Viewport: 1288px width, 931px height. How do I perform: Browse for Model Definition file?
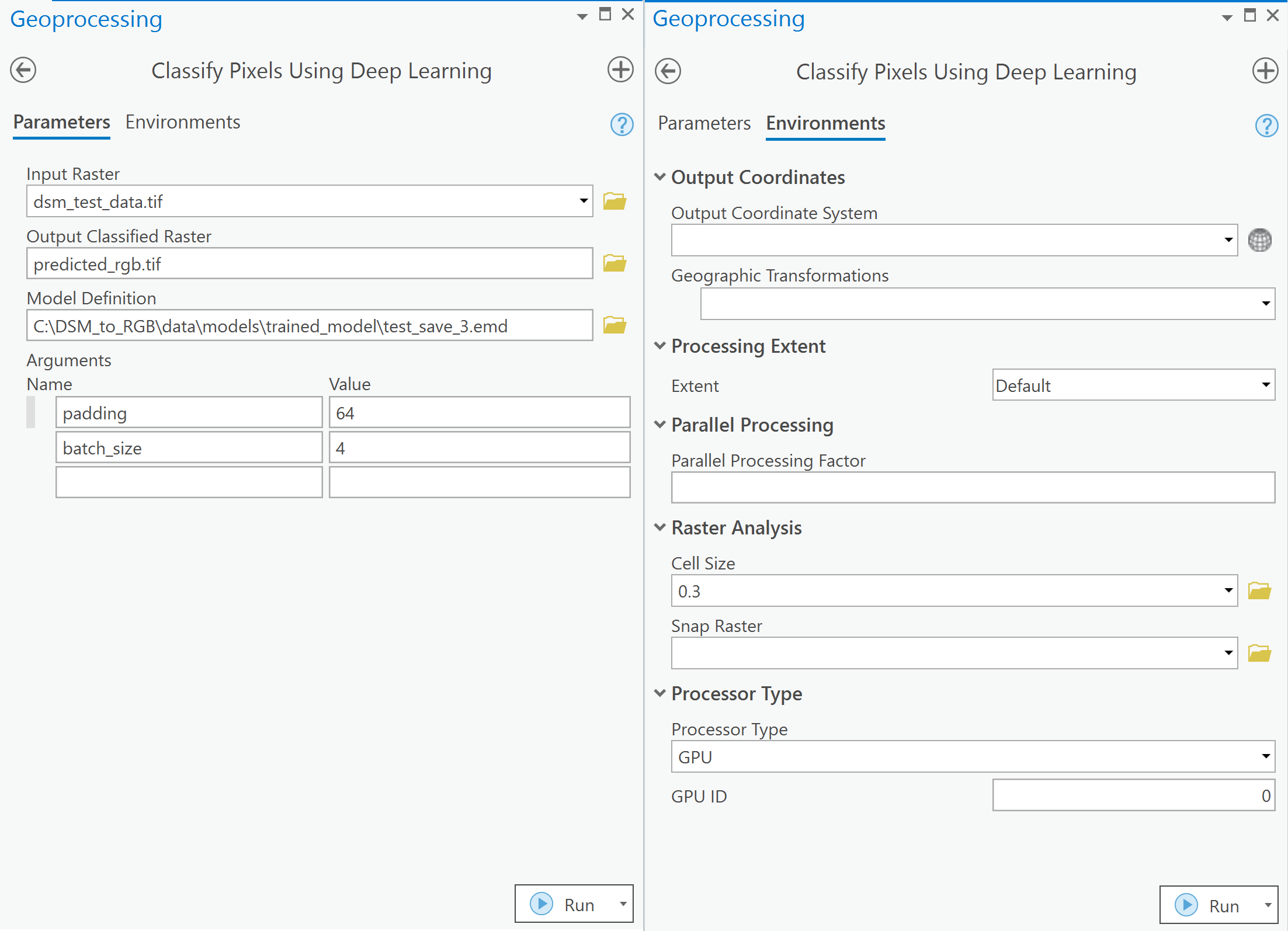[615, 325]
